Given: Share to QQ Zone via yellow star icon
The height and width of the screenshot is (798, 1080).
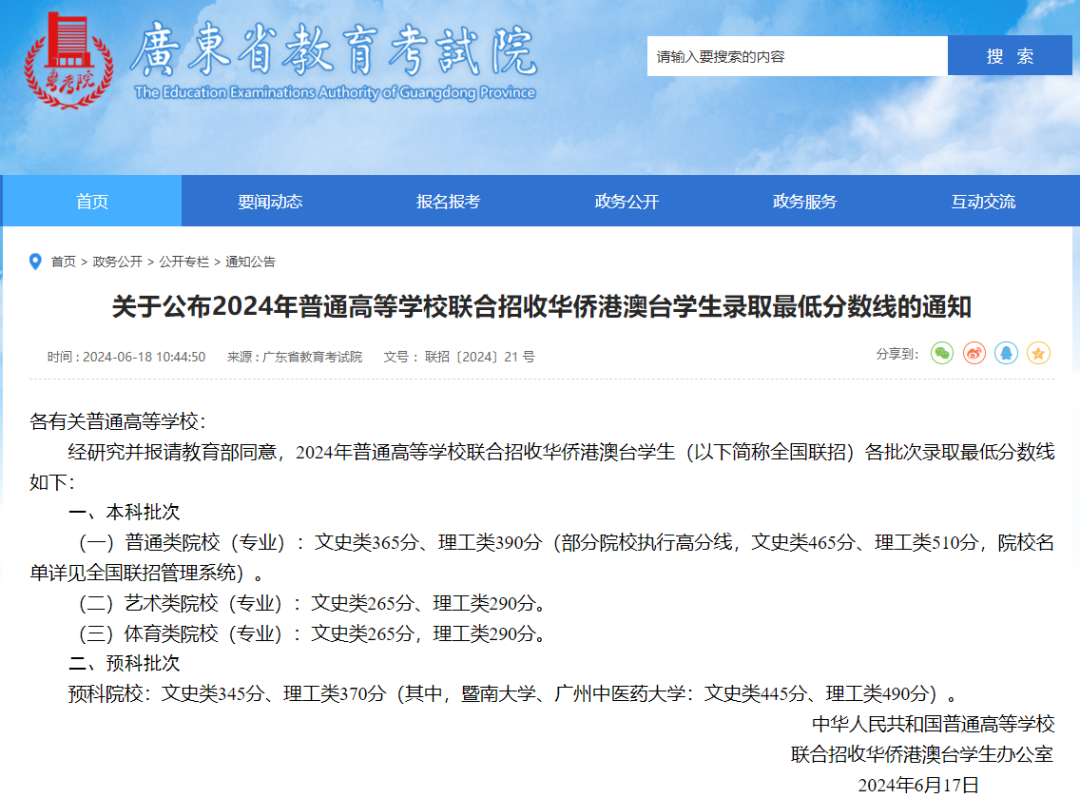Looking at the screenshot, I should click(1039, 353).
